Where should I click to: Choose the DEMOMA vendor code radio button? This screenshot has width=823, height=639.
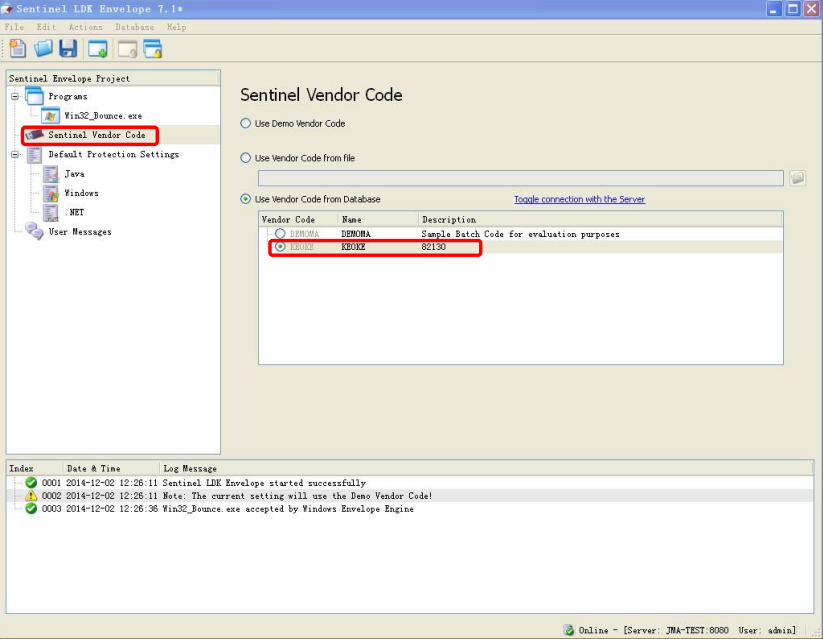[280, 234]
